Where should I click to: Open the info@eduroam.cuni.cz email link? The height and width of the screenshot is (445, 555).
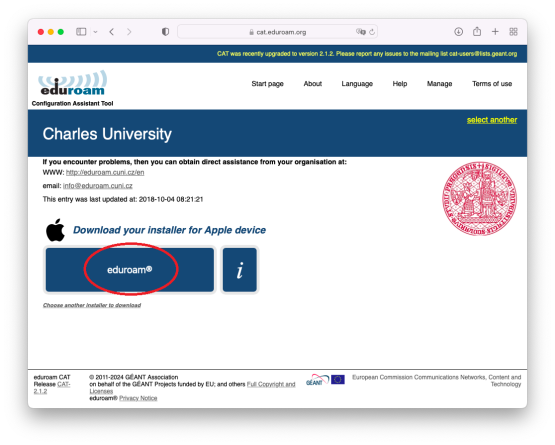click(x=98, y=186)
